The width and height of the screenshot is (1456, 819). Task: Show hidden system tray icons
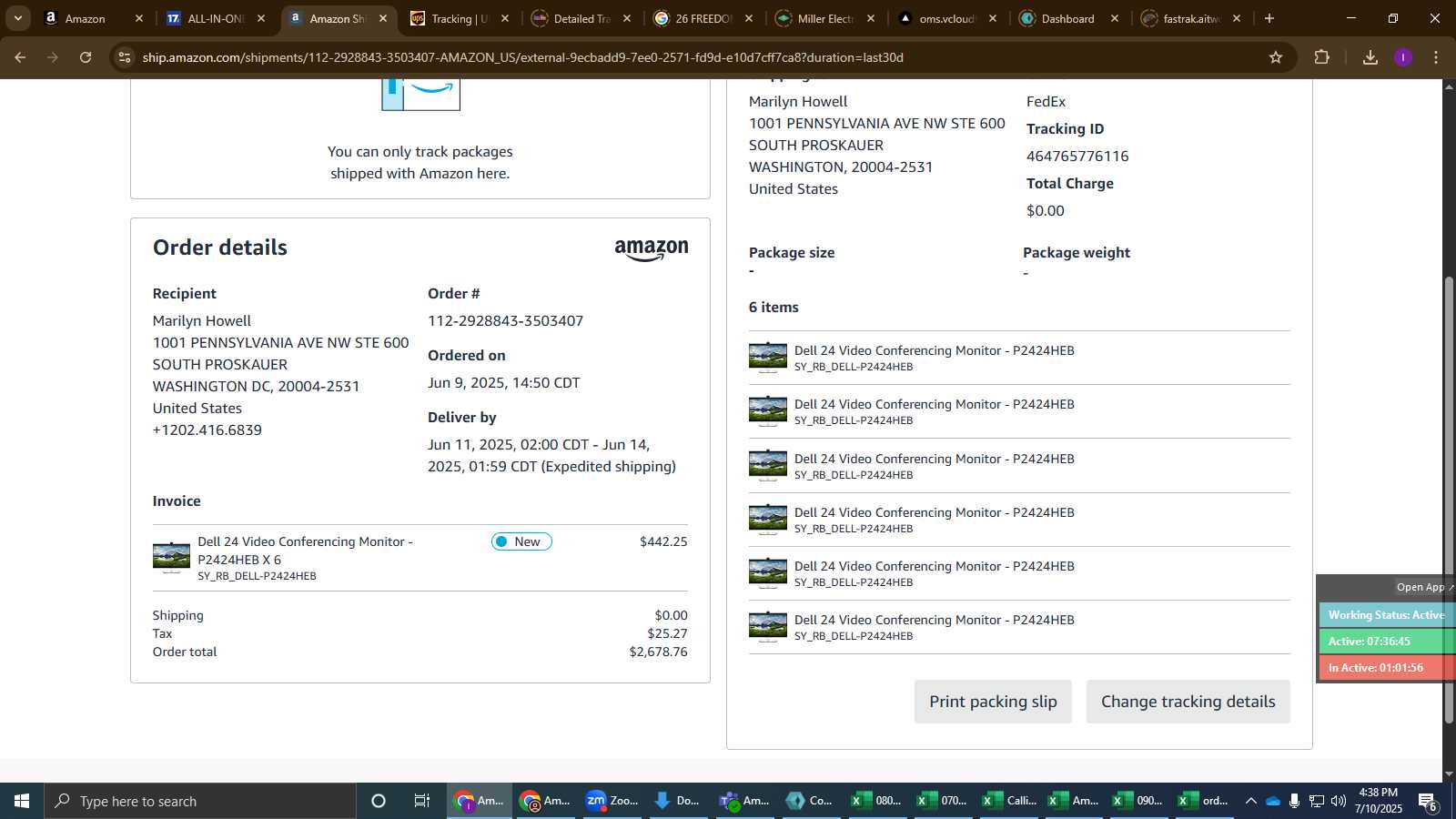pyautogui.click(x=1251, y=801)
